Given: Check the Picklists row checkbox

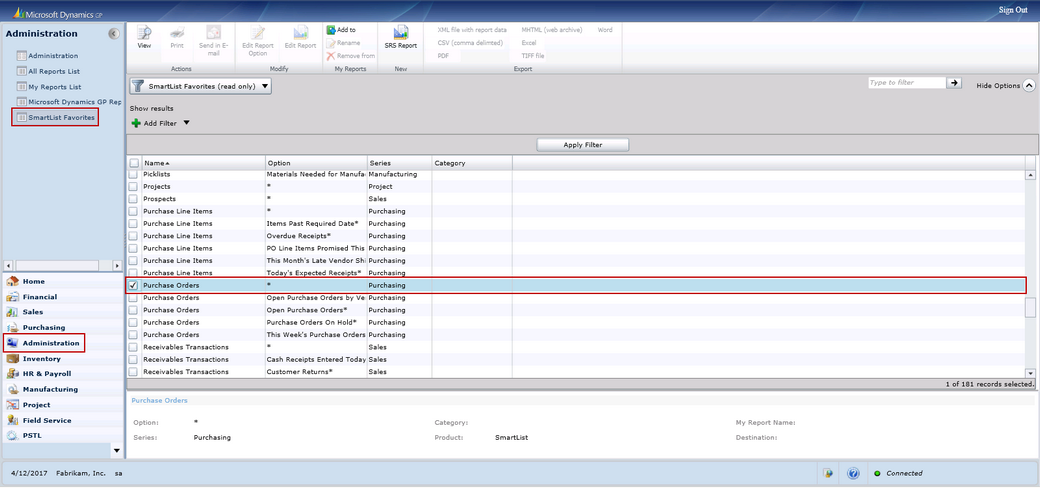Looking at the screenshot, I should (134, 174).
